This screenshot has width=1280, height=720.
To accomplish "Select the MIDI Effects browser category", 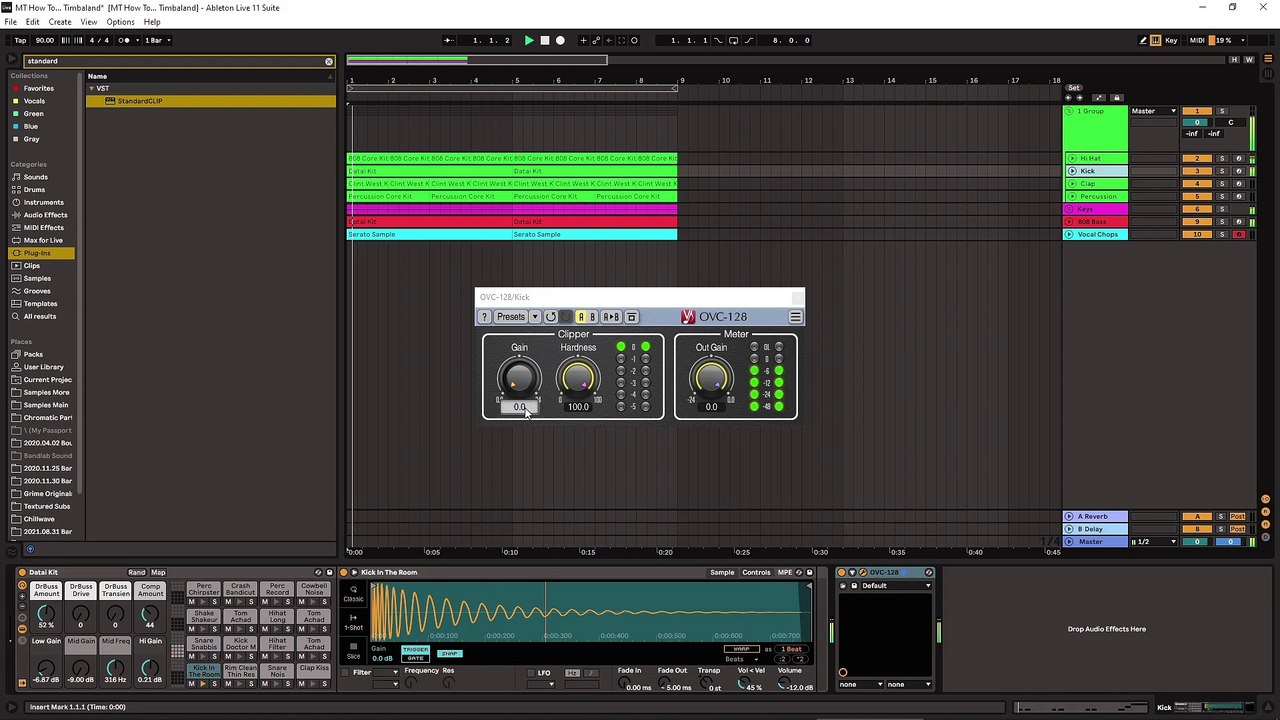I will pyautogui.click(x=43, y=228).
